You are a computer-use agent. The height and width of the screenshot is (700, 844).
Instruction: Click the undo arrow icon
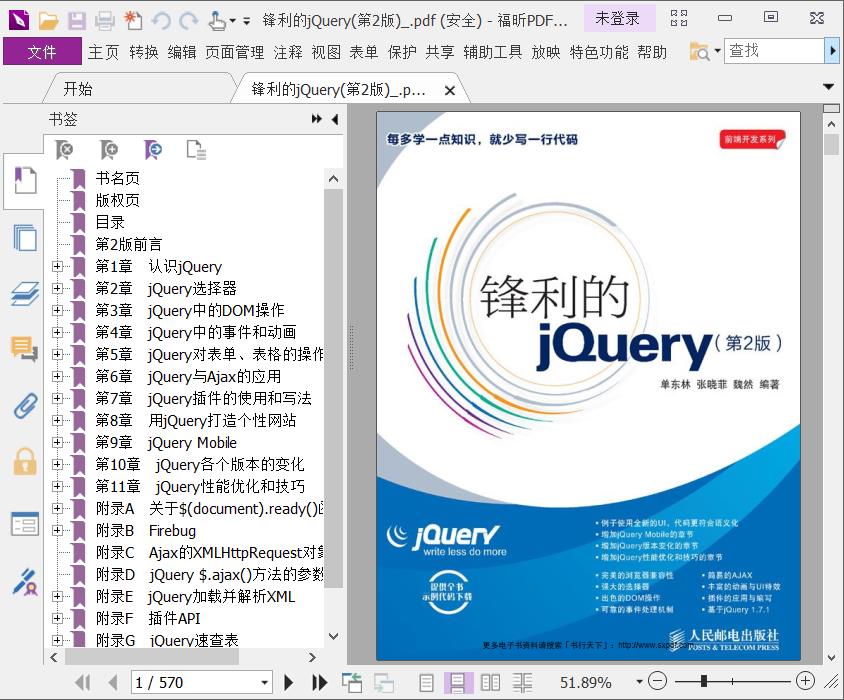pyautogui.click(x=161, y=20)
